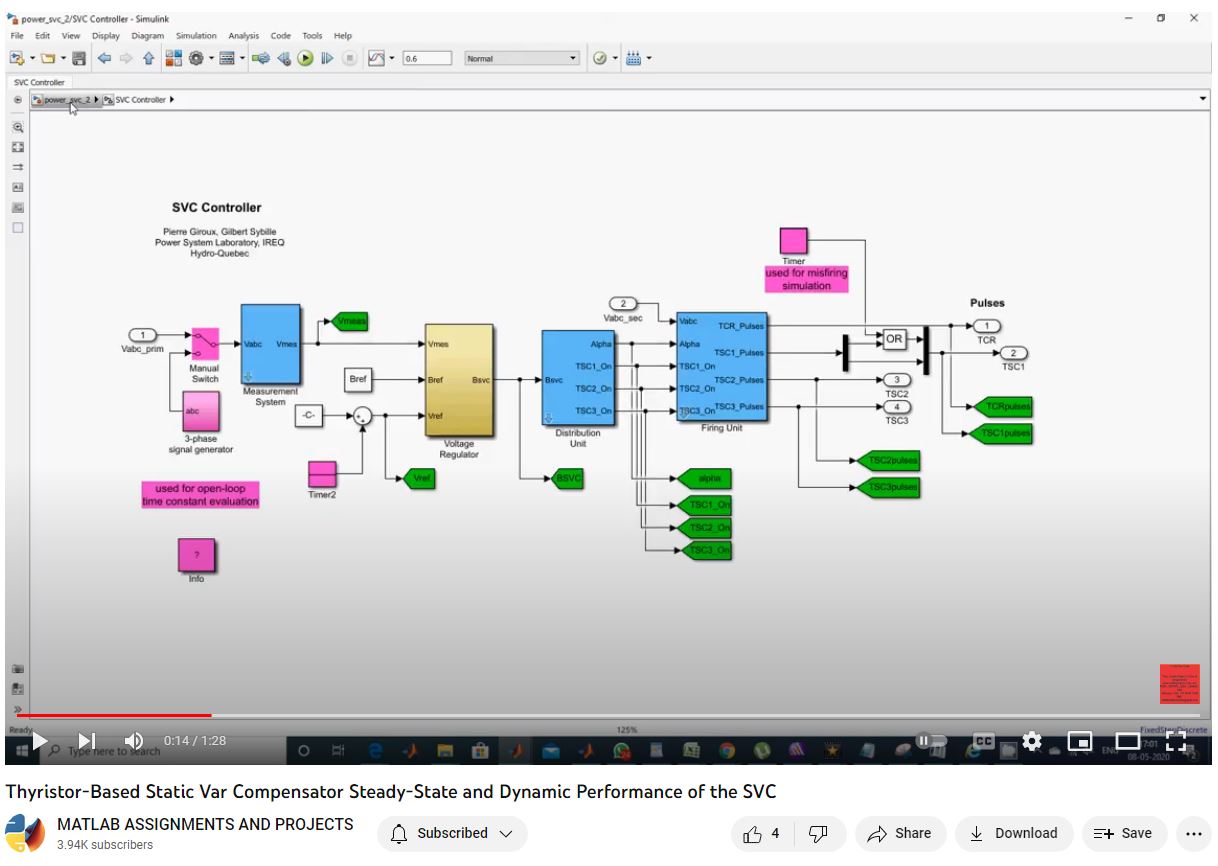Click the Up to Parent arrow

coord(148,59)
